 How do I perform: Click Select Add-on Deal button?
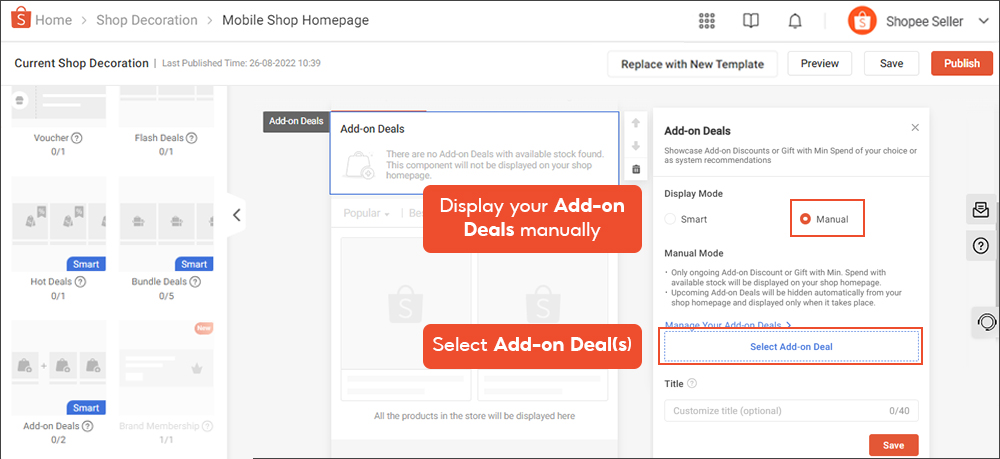pyautogui.click(x=791, y=346)
